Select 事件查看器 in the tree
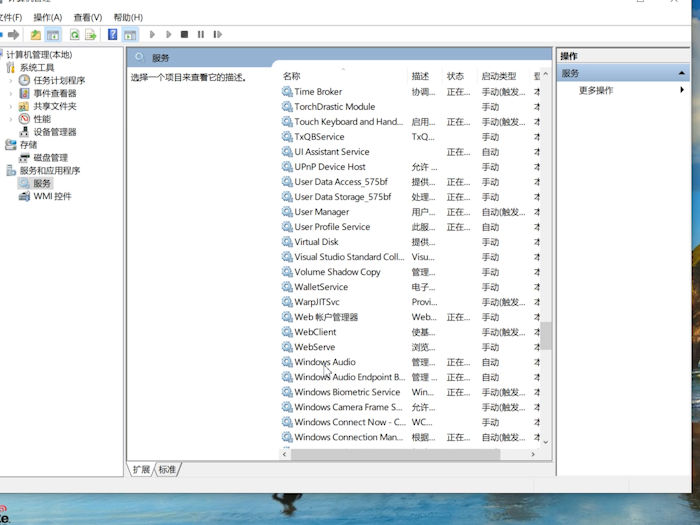 55,93
